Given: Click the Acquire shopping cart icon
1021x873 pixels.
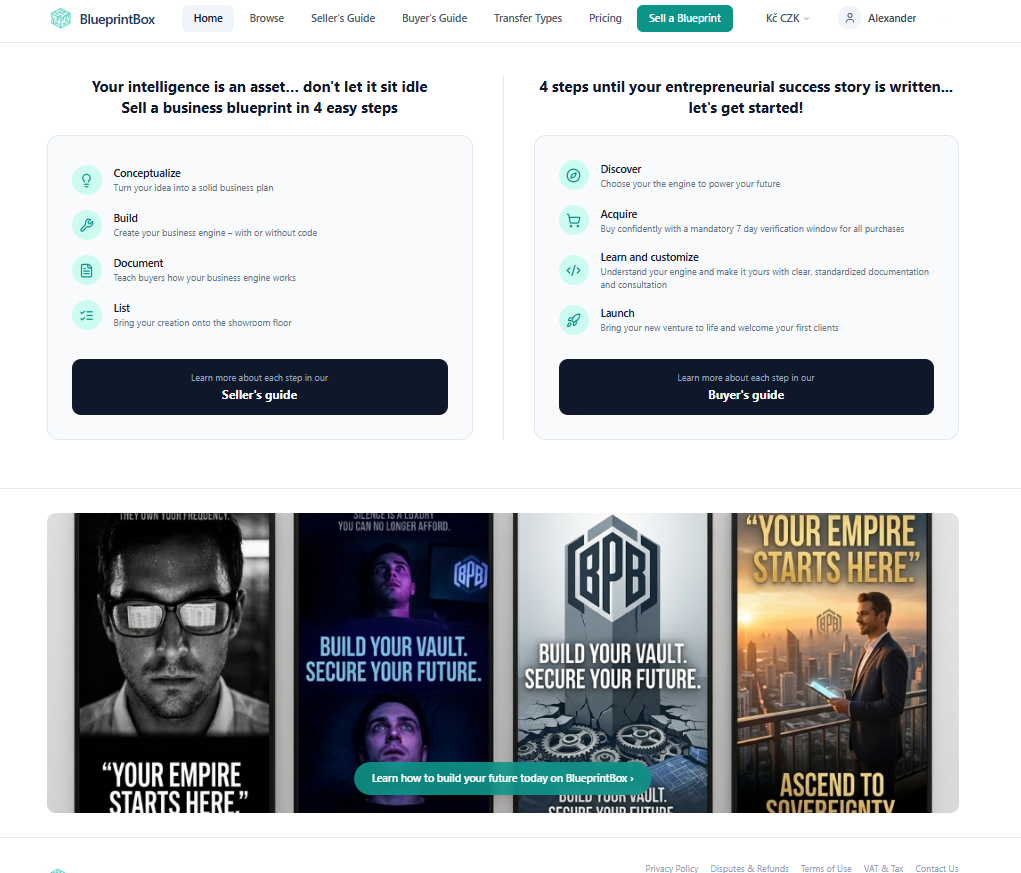Looking at the screenshot, I should pyautogui.click(x=574, y=221).
